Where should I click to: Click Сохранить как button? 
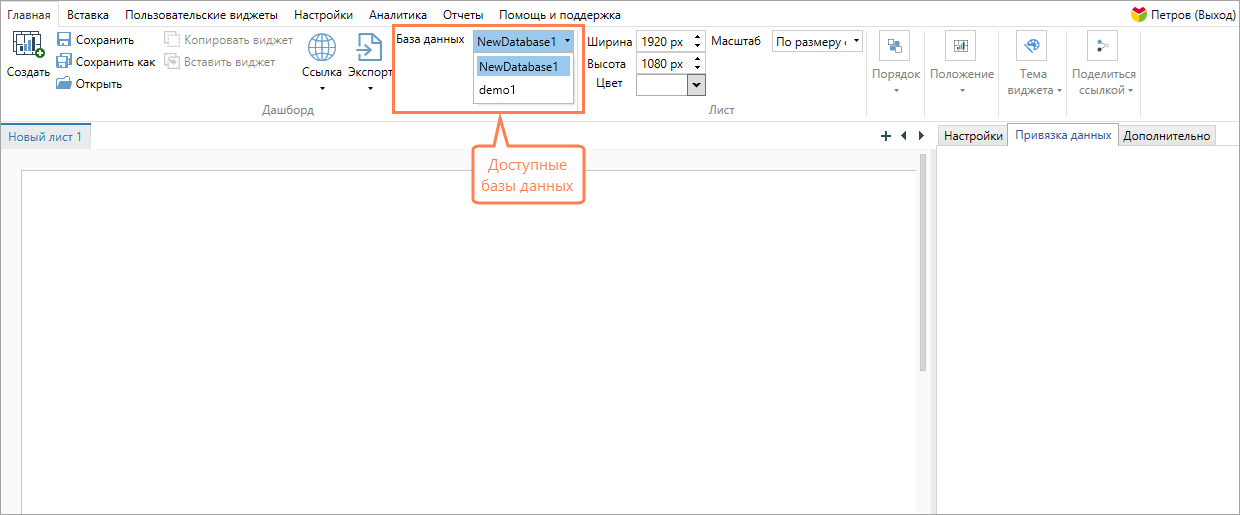106,62
